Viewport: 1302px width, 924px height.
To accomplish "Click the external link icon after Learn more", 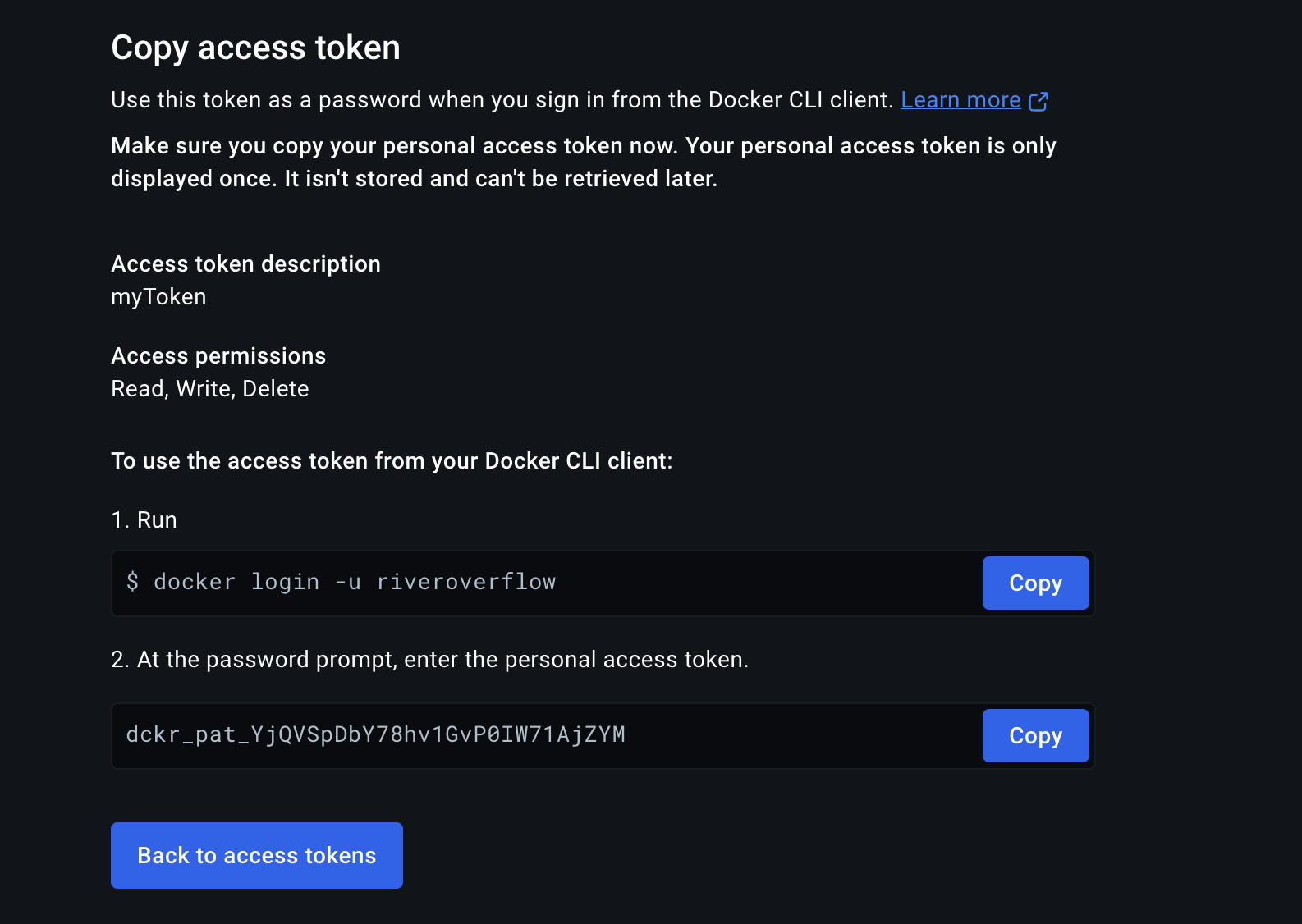I will click(x=1038, y=101).
